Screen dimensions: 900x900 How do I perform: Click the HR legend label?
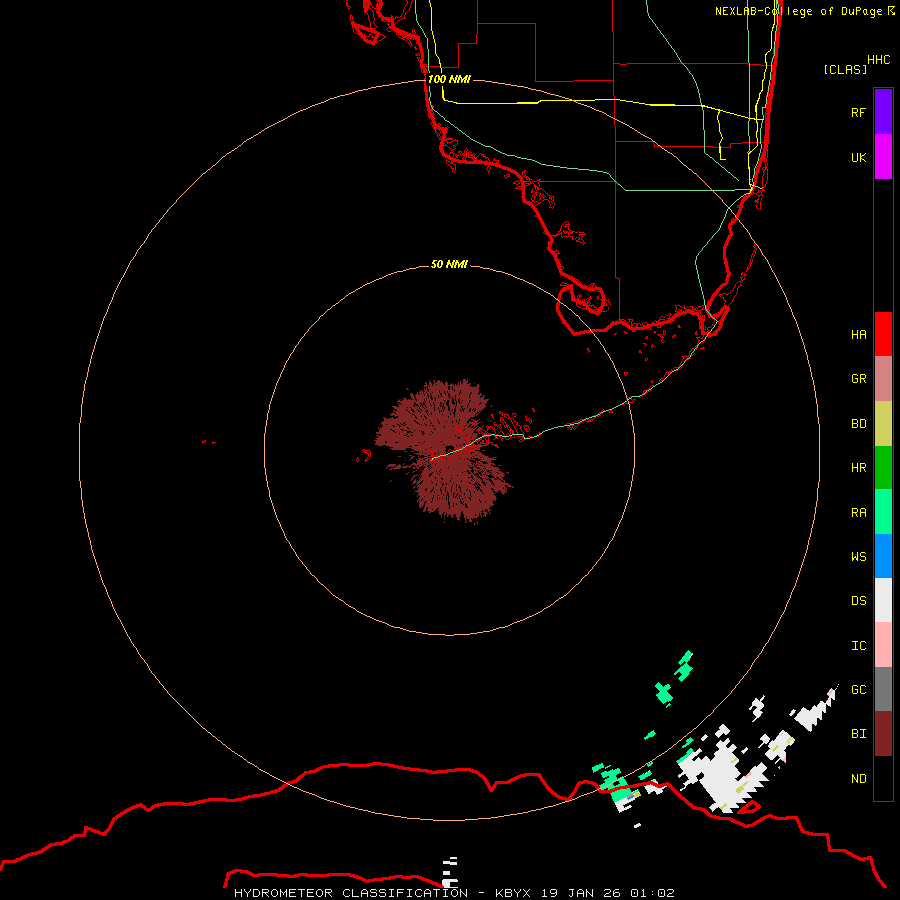click(858, 468)
